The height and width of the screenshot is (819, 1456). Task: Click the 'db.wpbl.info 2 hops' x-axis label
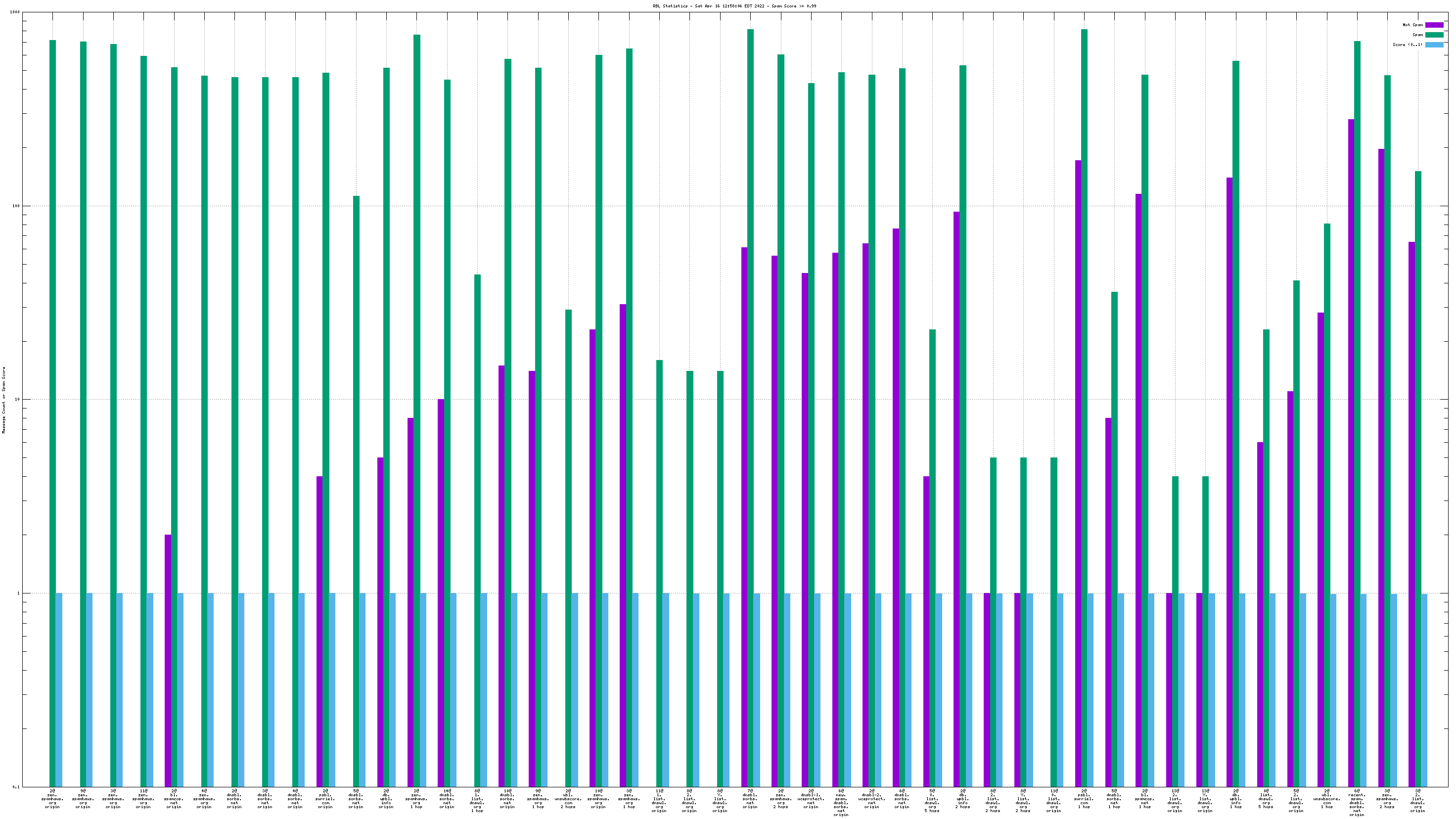[962, 799]
